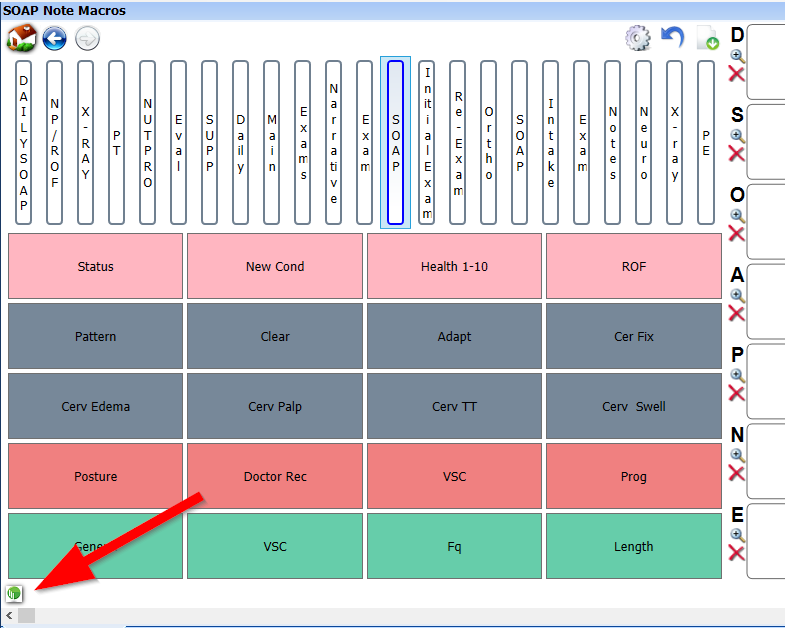Click the blue undo arrow icon

click(x=673, y=38)
